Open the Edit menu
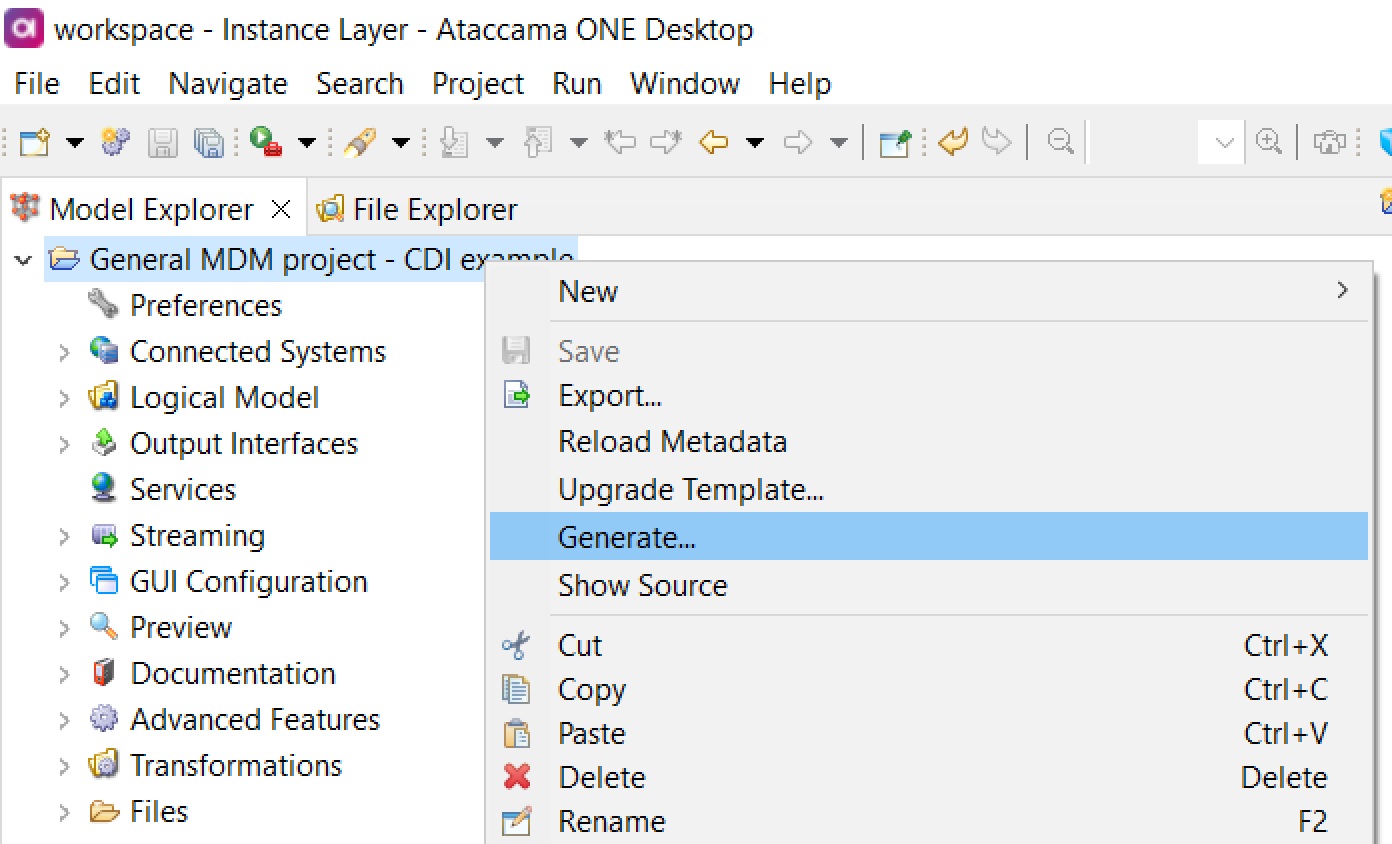Image resolution: width=1392 pixels, height=844 pixels. [114, 83]
